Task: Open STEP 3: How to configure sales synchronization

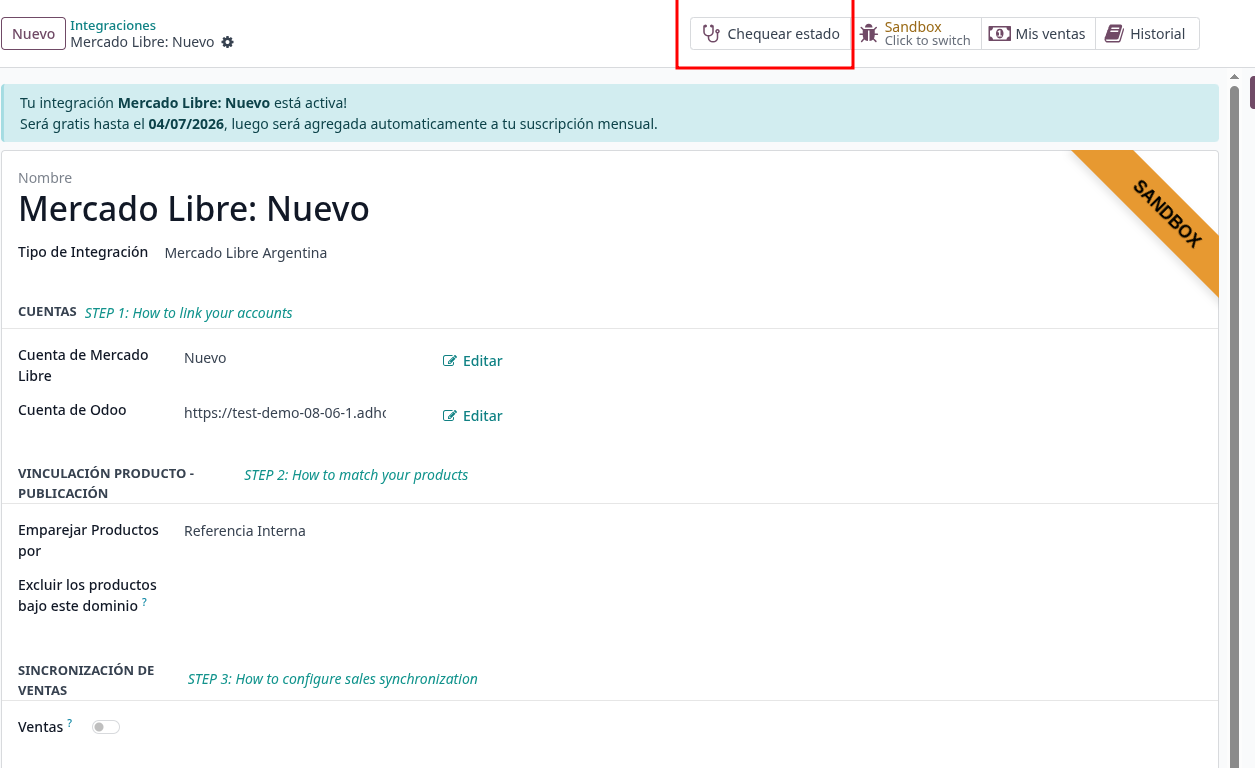Action: (x=333, y=679)
